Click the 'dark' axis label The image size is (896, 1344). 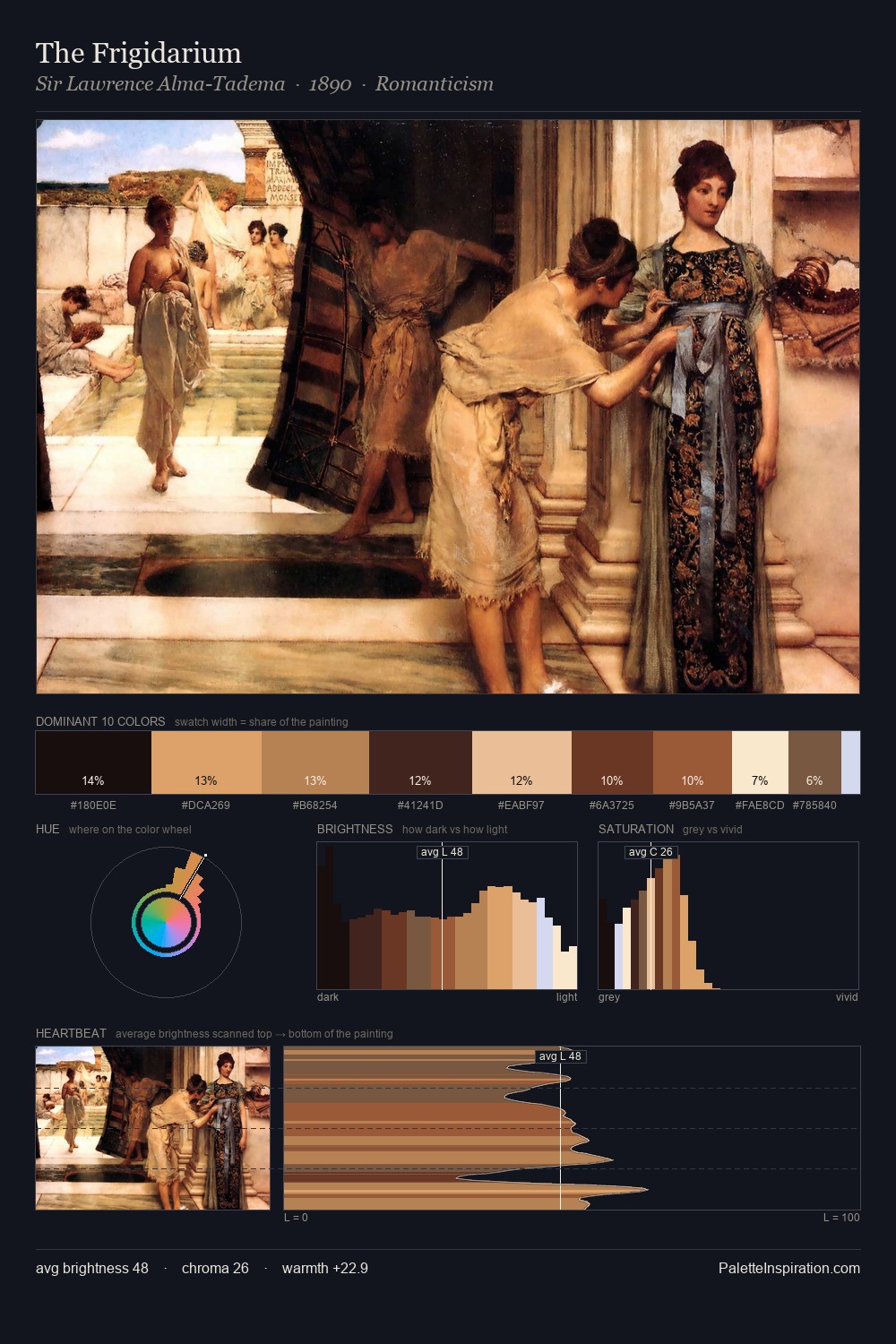click(x=328, y=997)
